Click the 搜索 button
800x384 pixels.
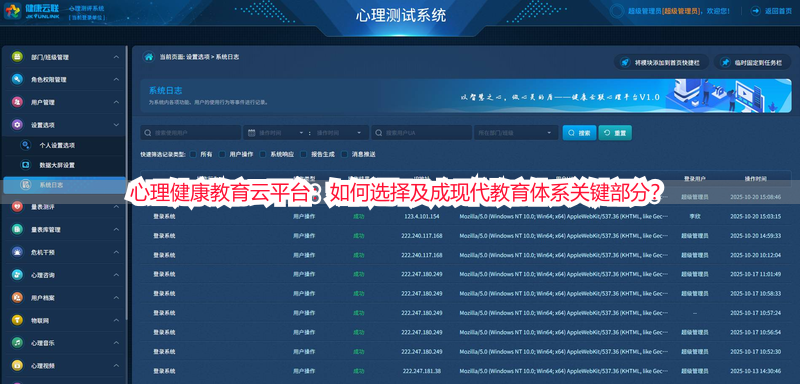pos(579,133)
